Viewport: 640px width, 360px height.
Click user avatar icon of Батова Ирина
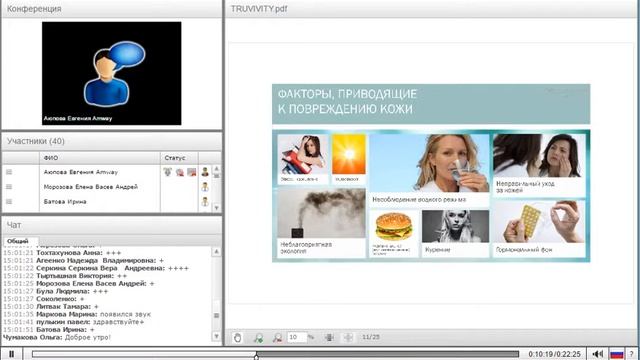(x=205, y=201)
